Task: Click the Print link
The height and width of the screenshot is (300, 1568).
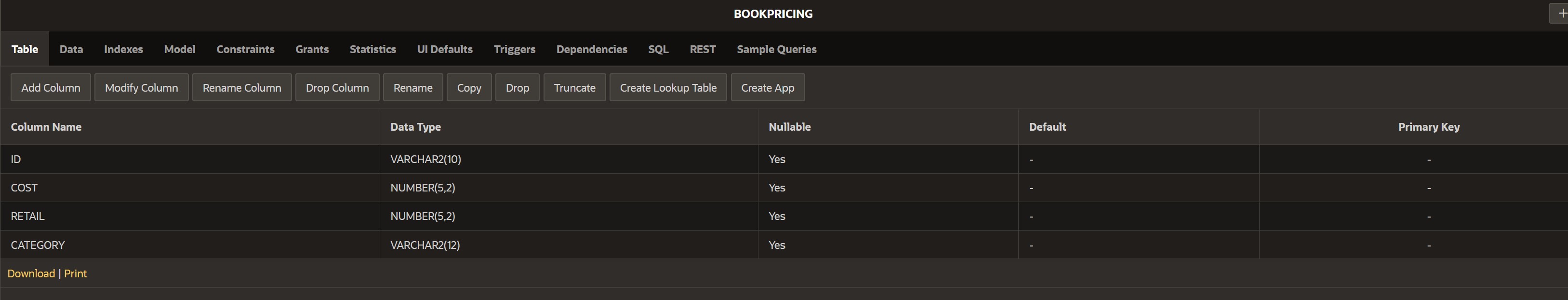Action: click(x=76, y=274)
